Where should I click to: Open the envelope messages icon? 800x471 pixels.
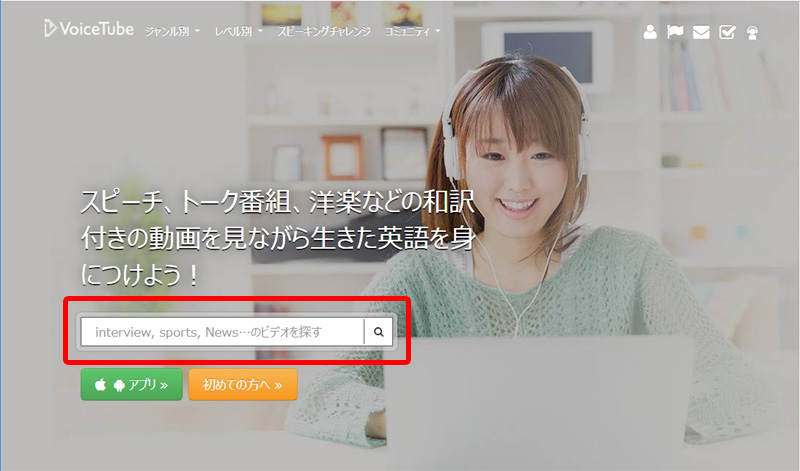pos(701,31)
